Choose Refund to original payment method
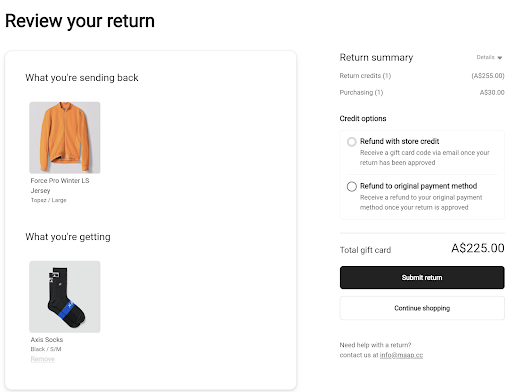This screenshot has height=392, width=512. [x=352, y=186]
